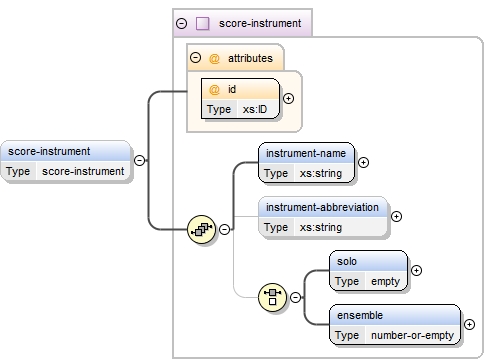485x360 pixels.
Task: Collapse the score-instrument type header
Action: [181, 23]
